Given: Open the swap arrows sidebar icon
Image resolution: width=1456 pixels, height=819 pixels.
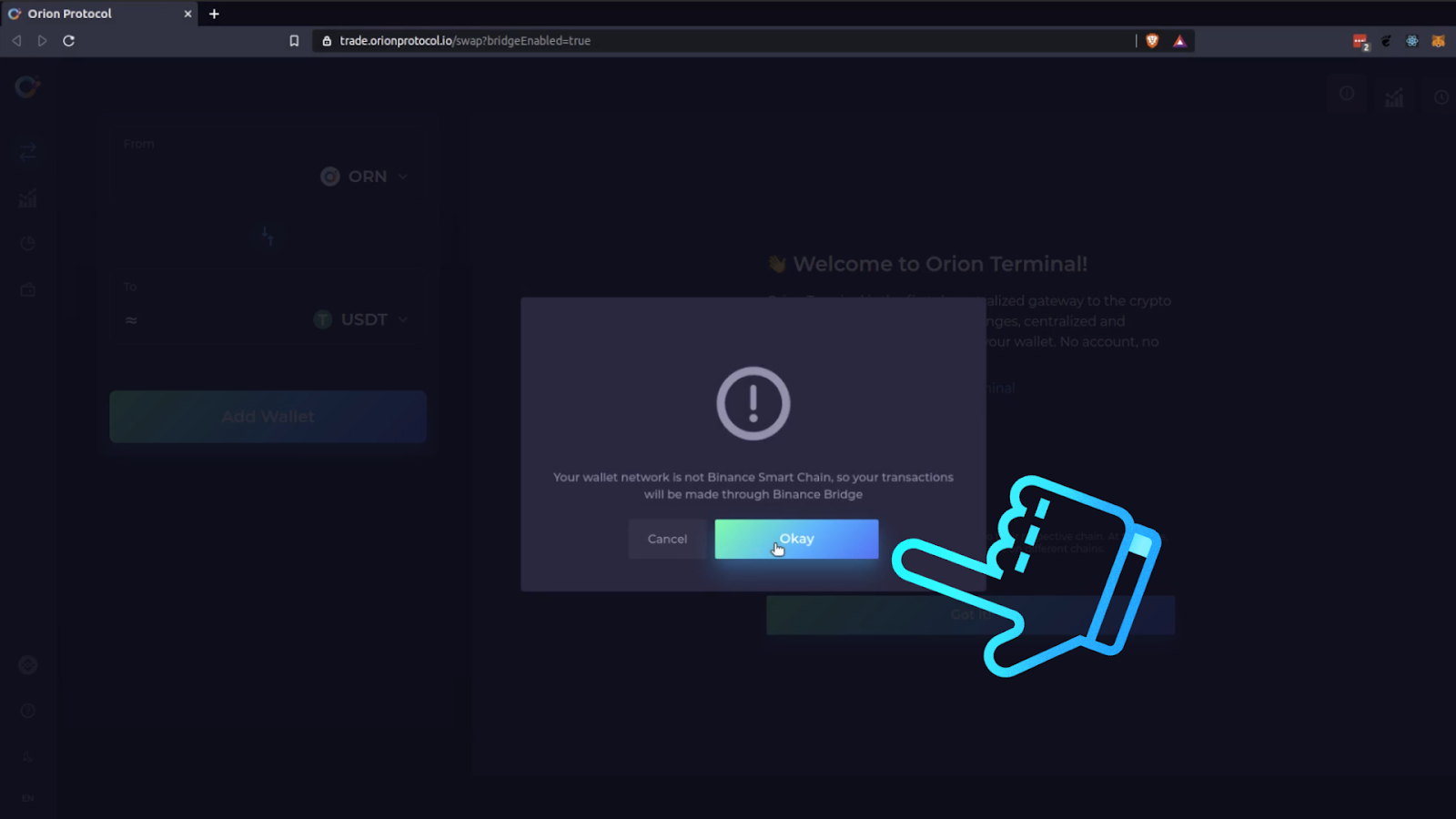Looking at the screenshot, I should pyautogui.click(x=28, y=151).
